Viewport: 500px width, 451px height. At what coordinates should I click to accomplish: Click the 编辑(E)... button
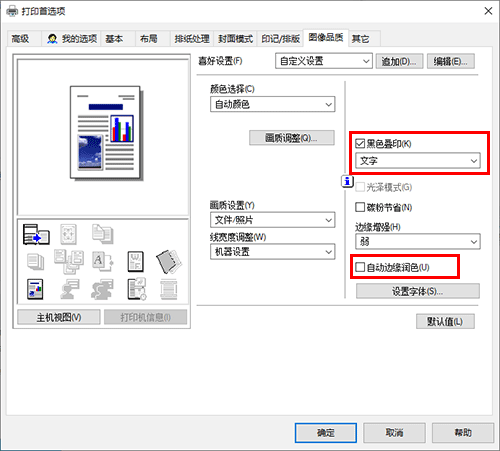tap(451, 61)
